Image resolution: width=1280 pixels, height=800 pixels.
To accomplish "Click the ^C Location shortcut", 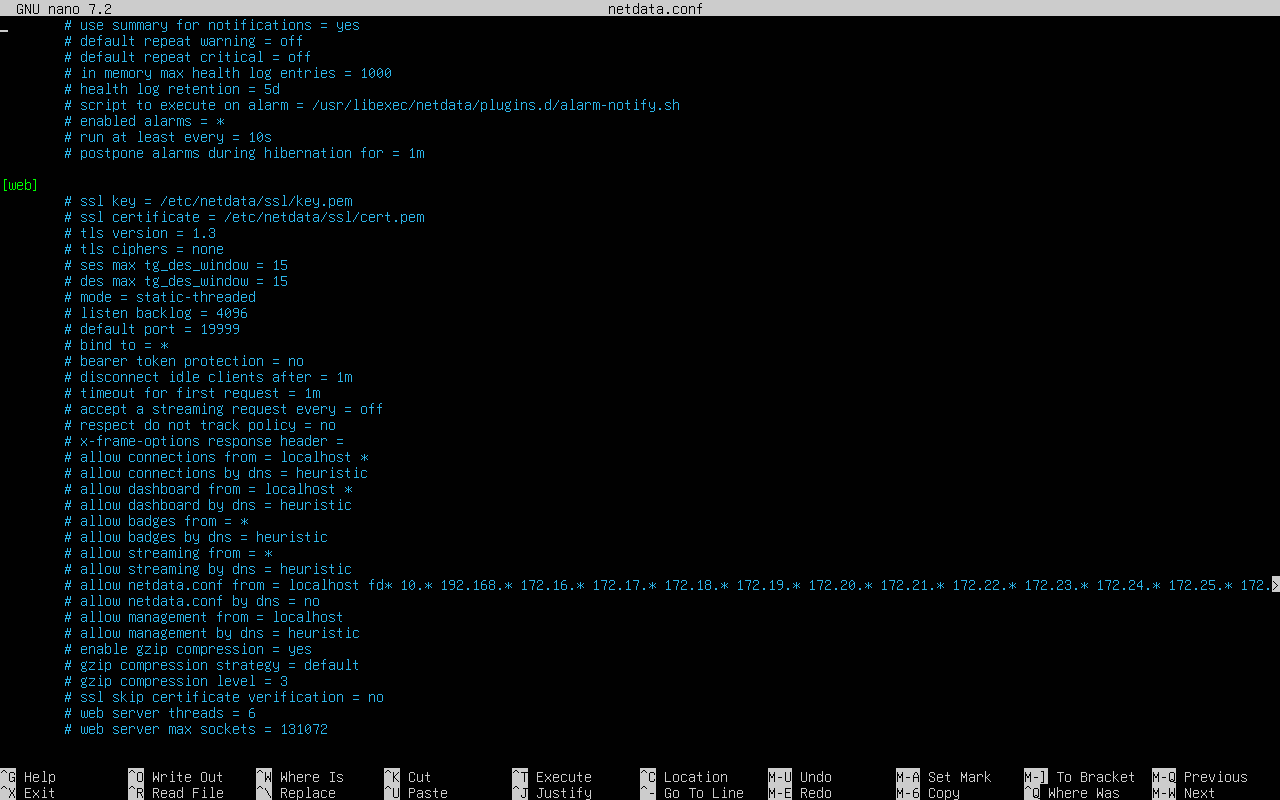I will (684, 777).
